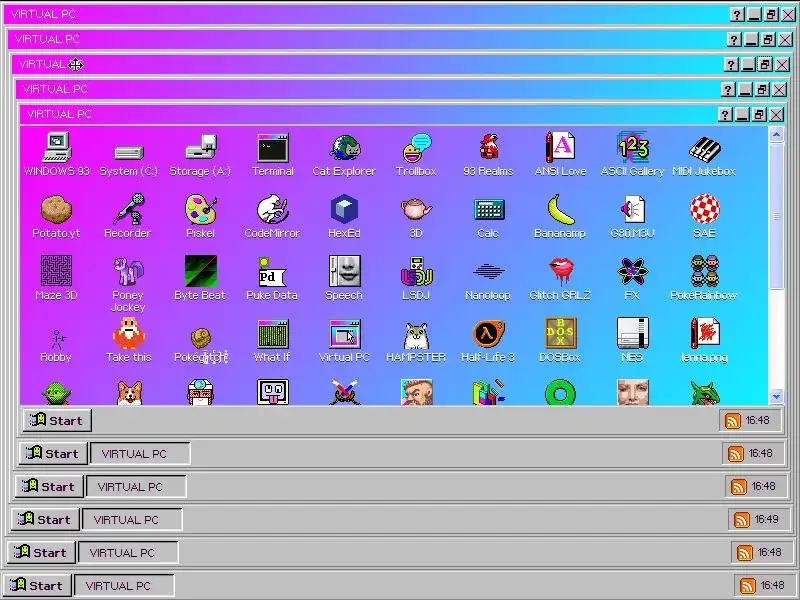This screenshot has width=800, height=600.
Task: Open the WINDOWS 93 computer icon
Action: (57, 147)
